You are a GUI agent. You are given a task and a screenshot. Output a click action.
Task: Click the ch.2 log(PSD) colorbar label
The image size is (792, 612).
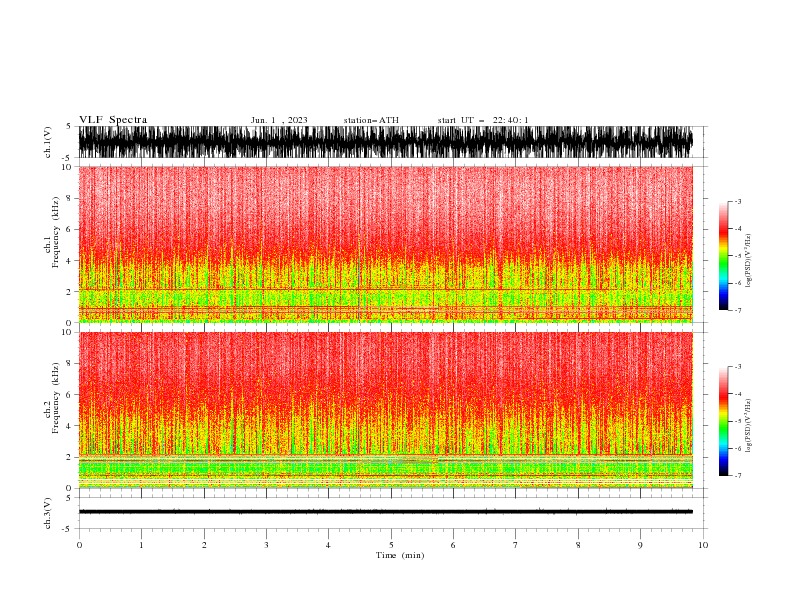(x=749, y=426)
